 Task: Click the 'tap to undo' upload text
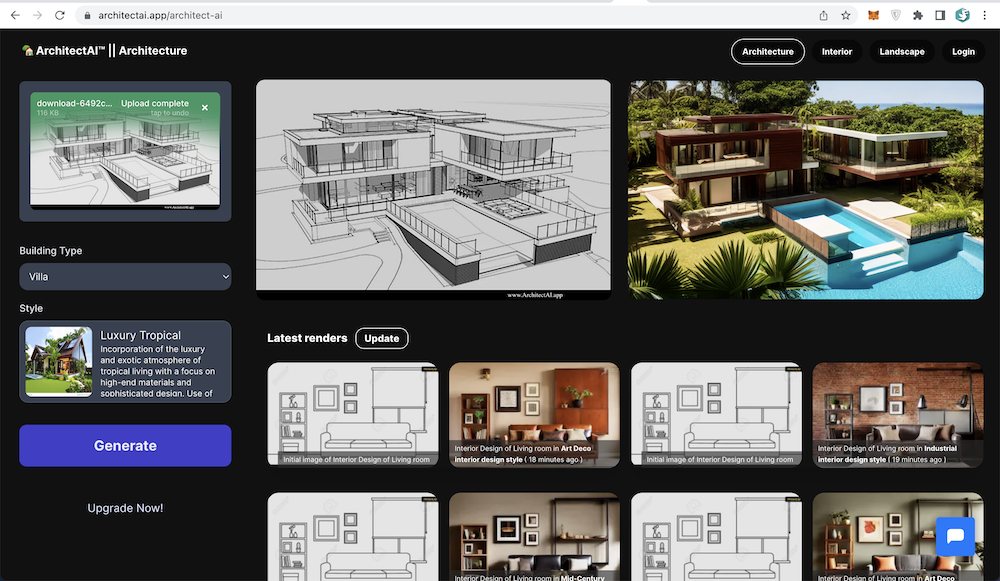tap(170, 114)
